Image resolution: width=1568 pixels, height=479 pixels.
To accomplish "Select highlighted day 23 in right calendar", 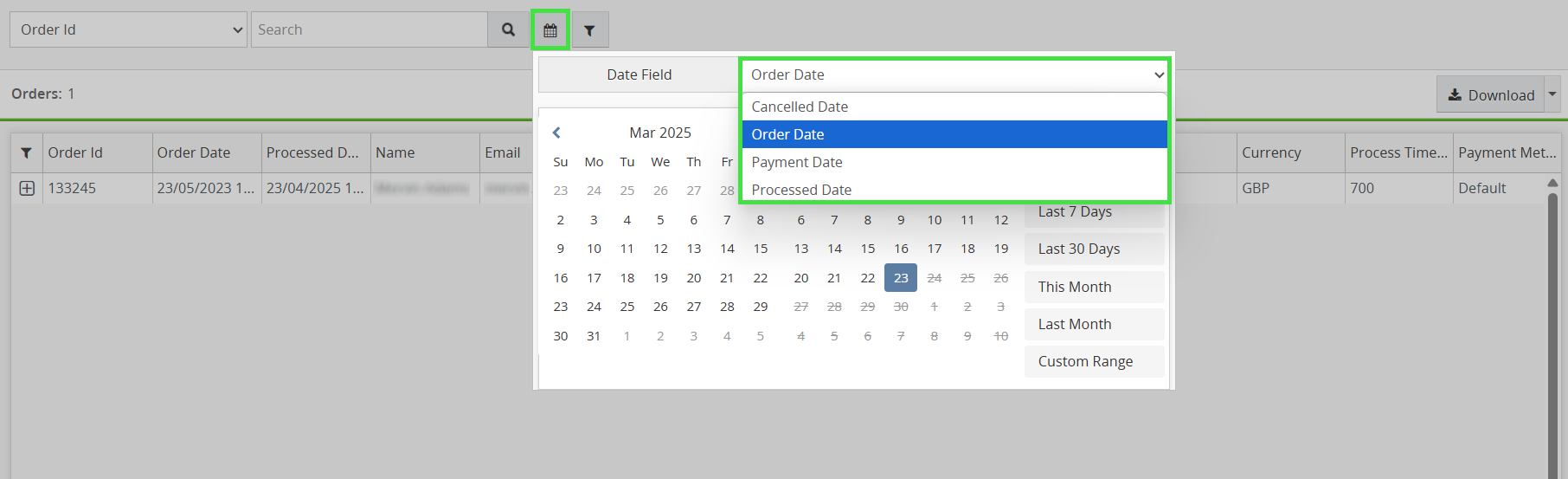I will [x=901, y=278].
